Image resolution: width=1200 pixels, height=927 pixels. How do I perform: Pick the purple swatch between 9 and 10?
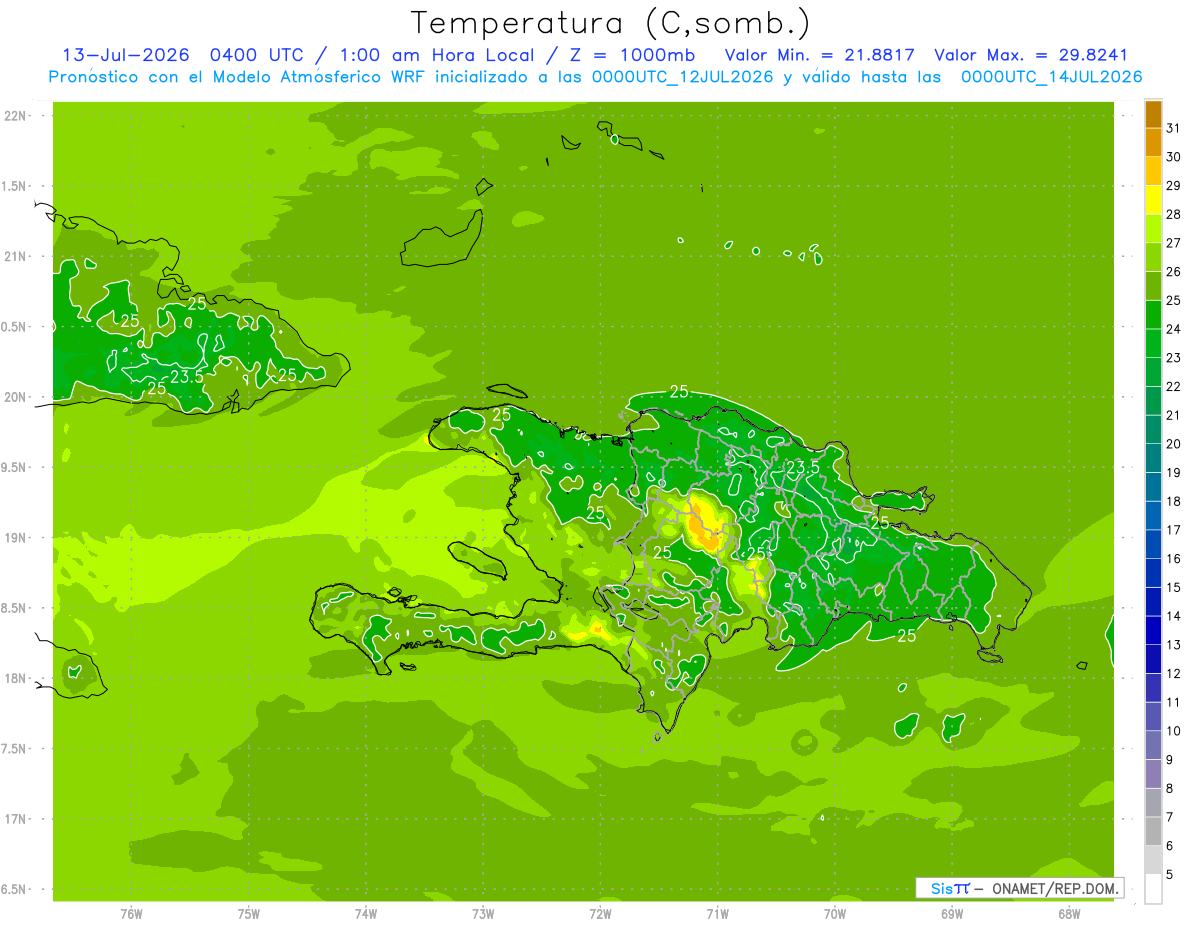tap(1153, 746)
